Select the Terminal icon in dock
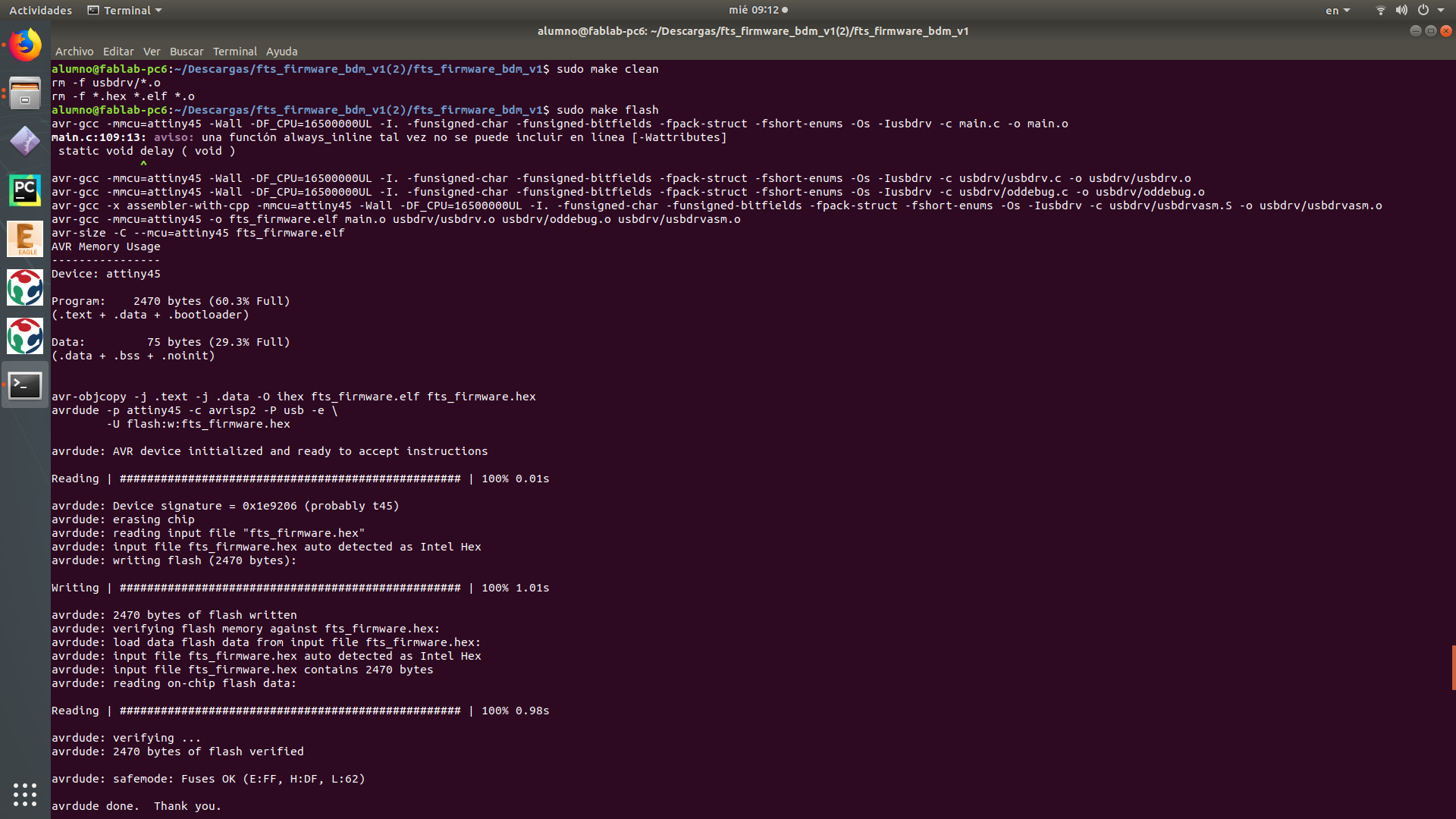 25,385
